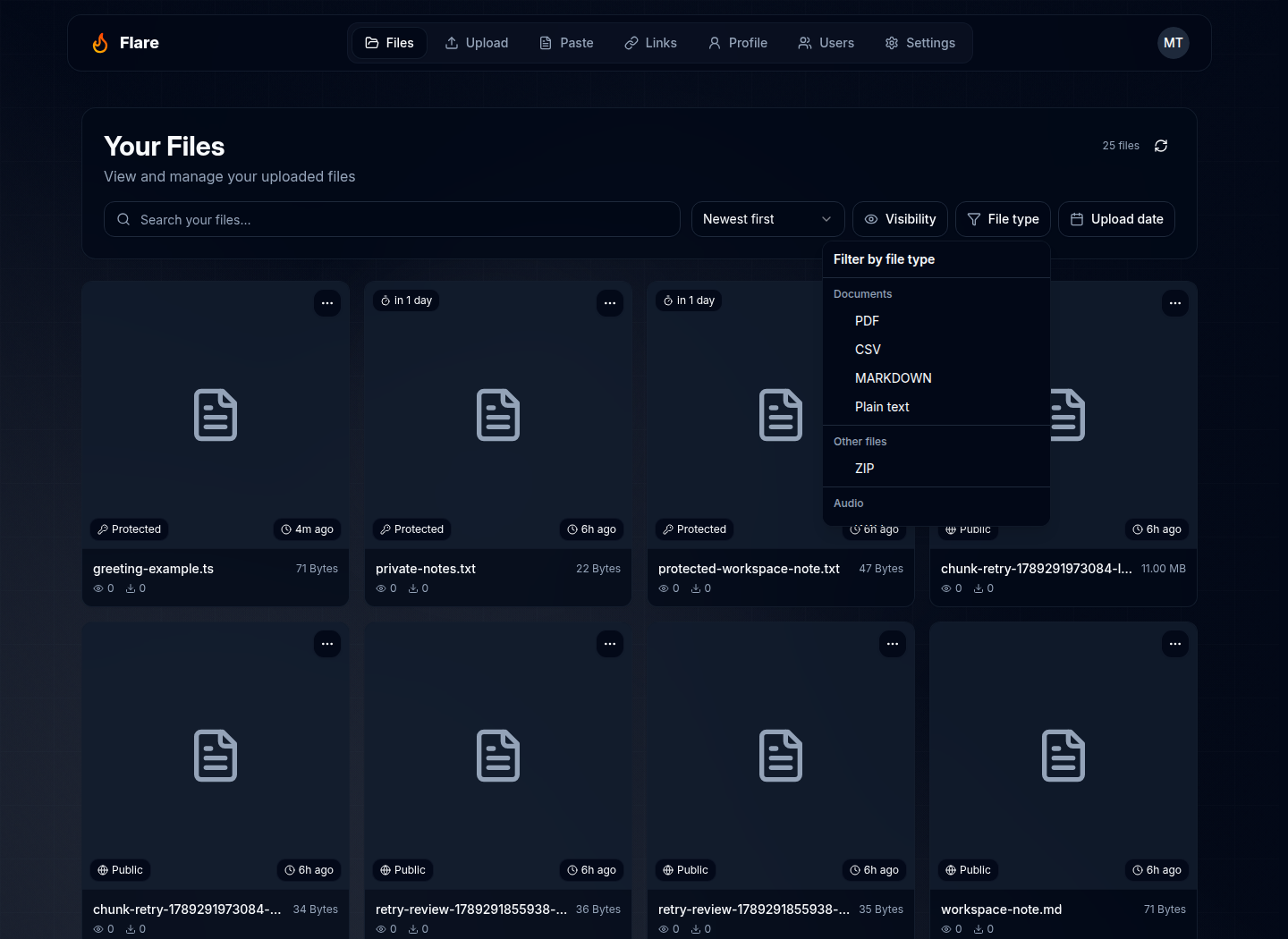Image resolution: width=1288 pixels, height=939 pixels.
Task: Click private-notes.txt document thumbnail icon
Action: tap(498, 415)
